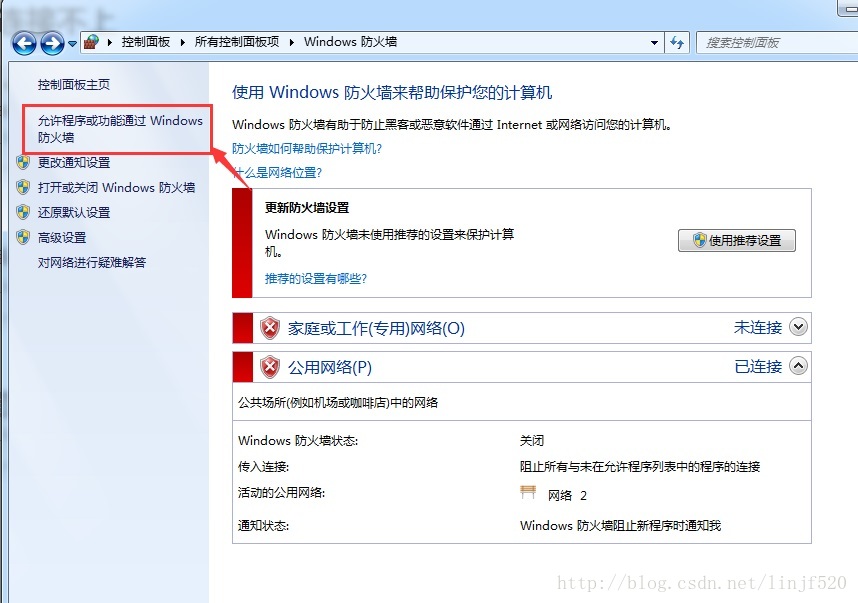858x603 pixels.
Task: Click 传入连接: label
Action: 263,466
